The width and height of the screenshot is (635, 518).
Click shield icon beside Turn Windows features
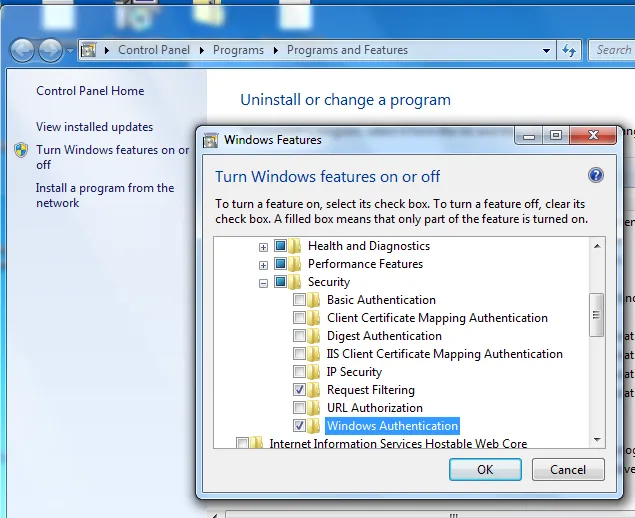coord(21,150)
